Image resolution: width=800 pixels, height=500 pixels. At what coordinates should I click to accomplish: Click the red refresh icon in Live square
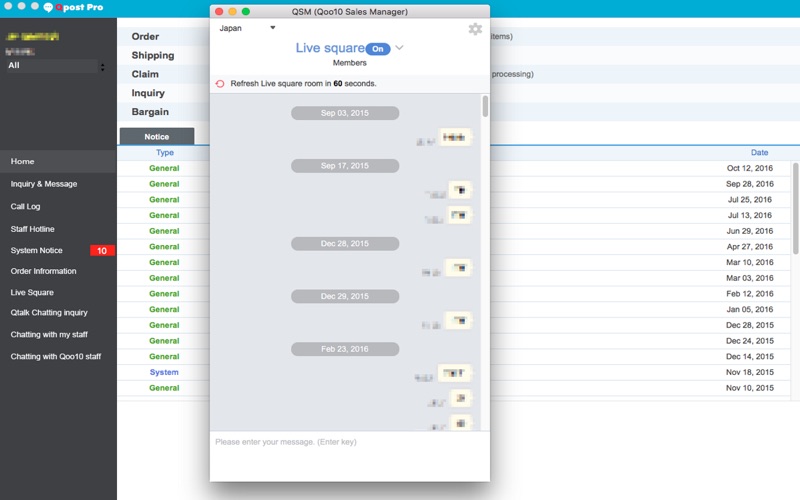pos(220,84)
